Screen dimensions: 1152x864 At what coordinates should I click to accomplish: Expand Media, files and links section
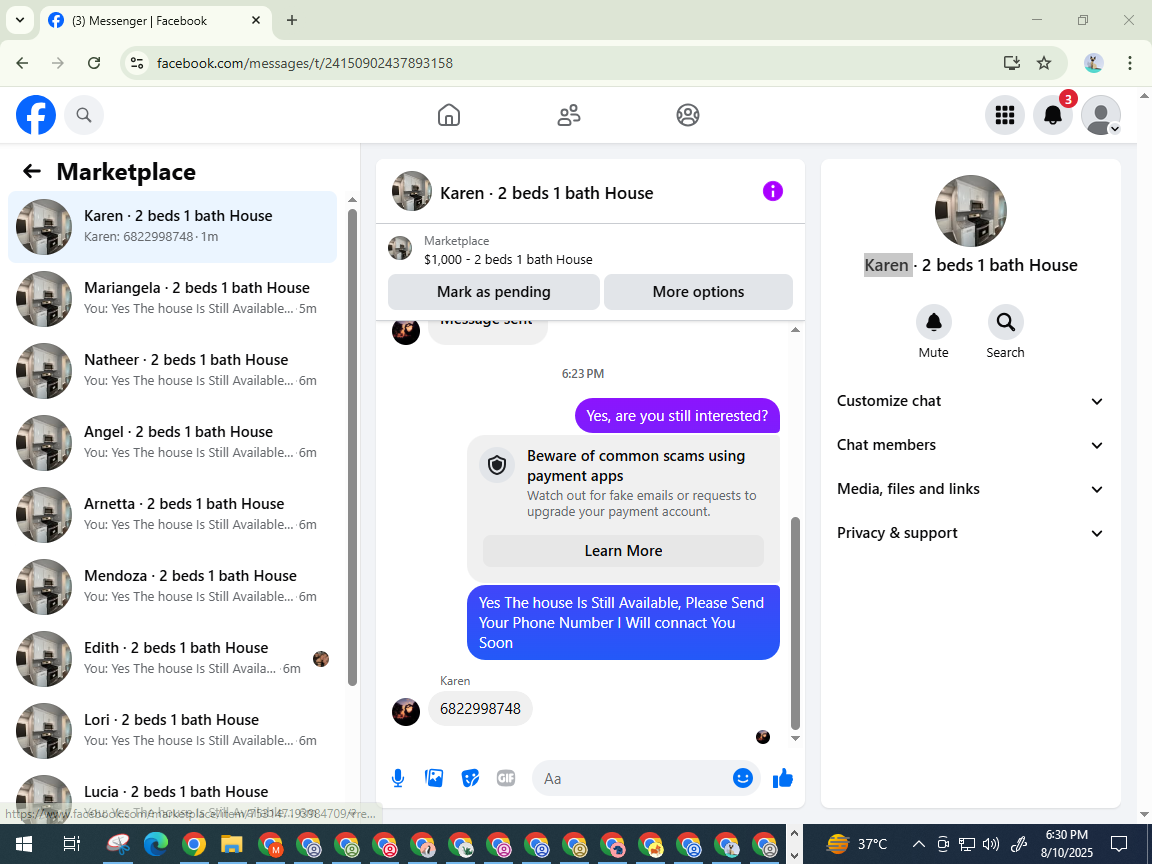point(970,489)
